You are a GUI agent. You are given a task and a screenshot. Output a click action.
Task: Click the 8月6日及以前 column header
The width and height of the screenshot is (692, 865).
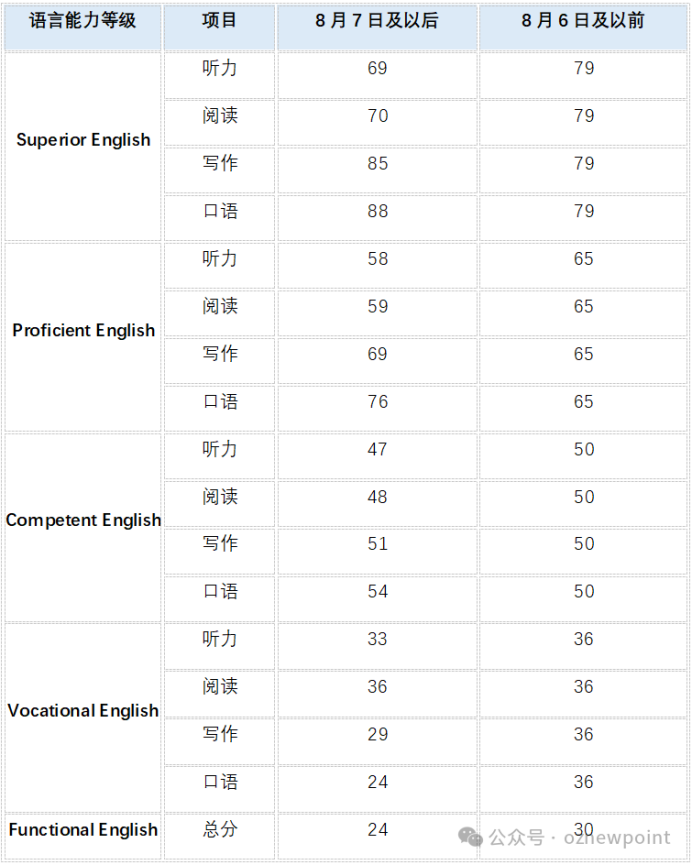(x=583, y=27)
